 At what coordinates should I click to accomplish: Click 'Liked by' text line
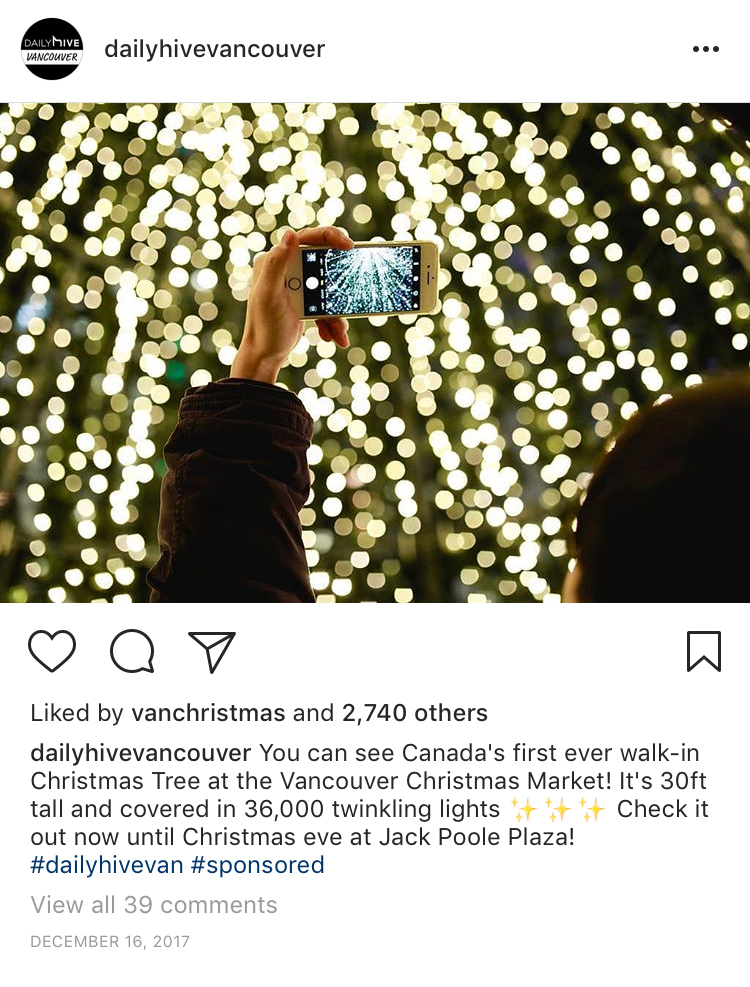259,713
